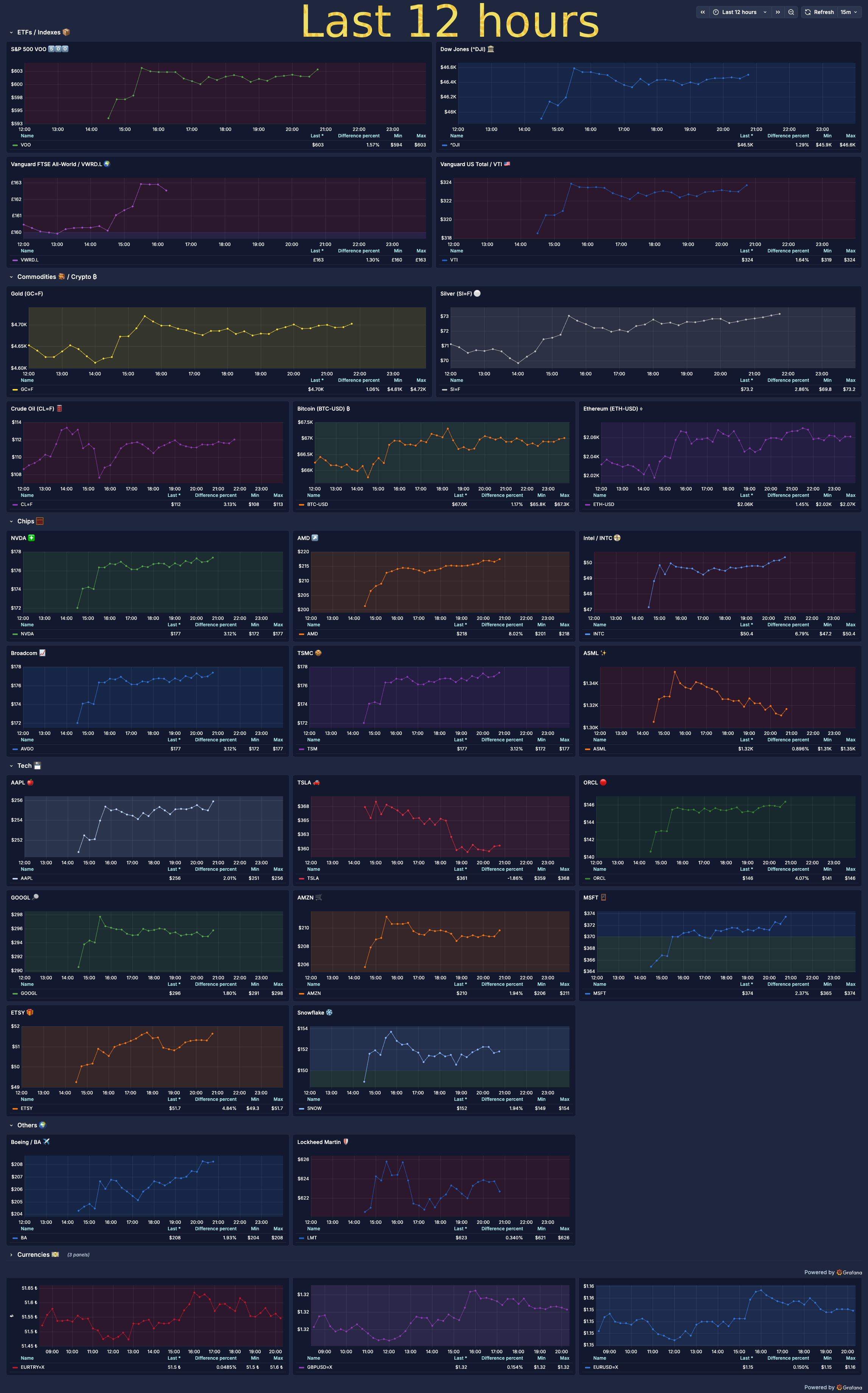Toggle TSLA series visibility in legend
Viewport: 868px width, 1393px height.
tap(313, 878)
